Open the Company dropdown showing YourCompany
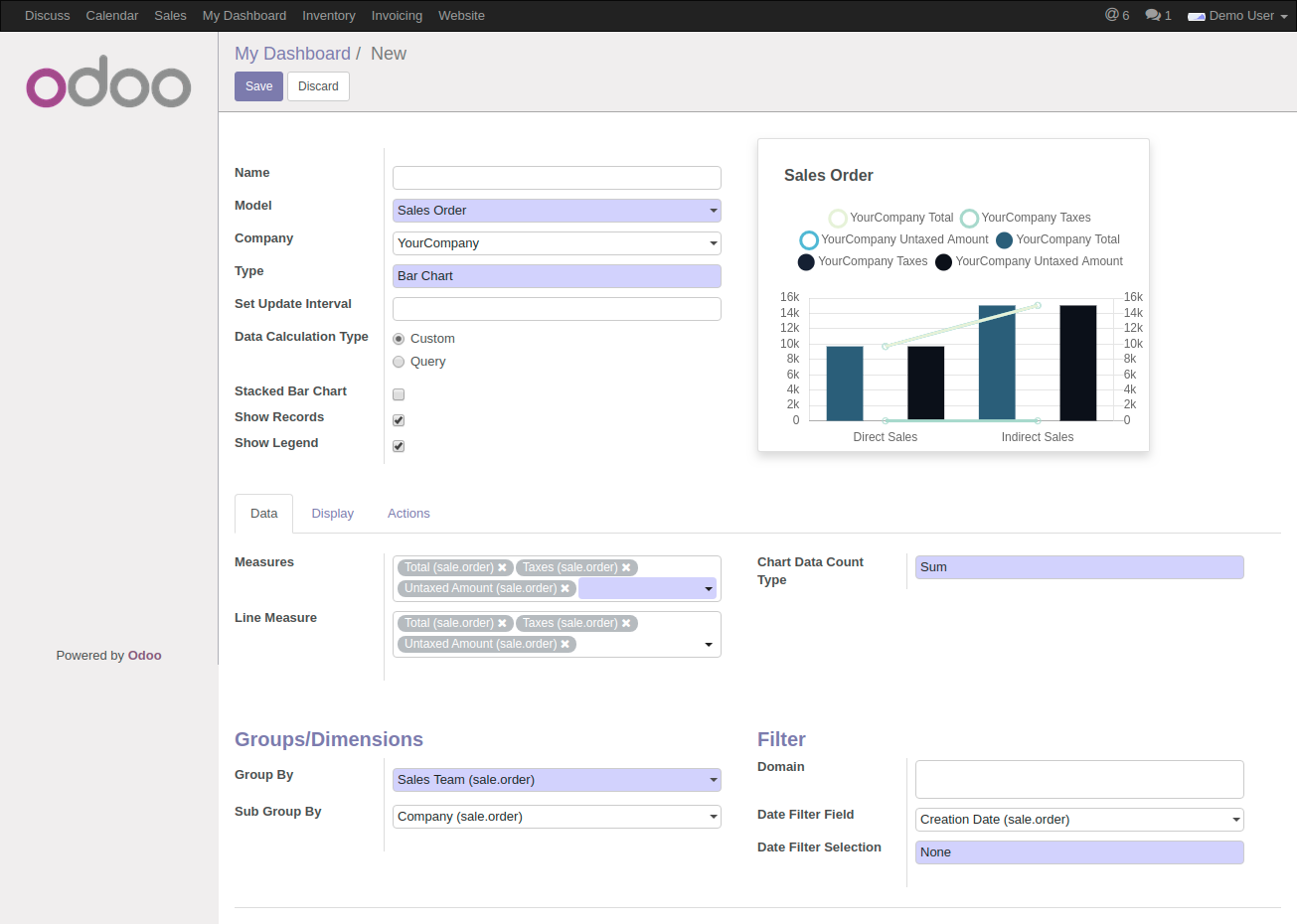The height and width of the screenshot is (924, 1297). pyautogui.click(x=557, y=243)
